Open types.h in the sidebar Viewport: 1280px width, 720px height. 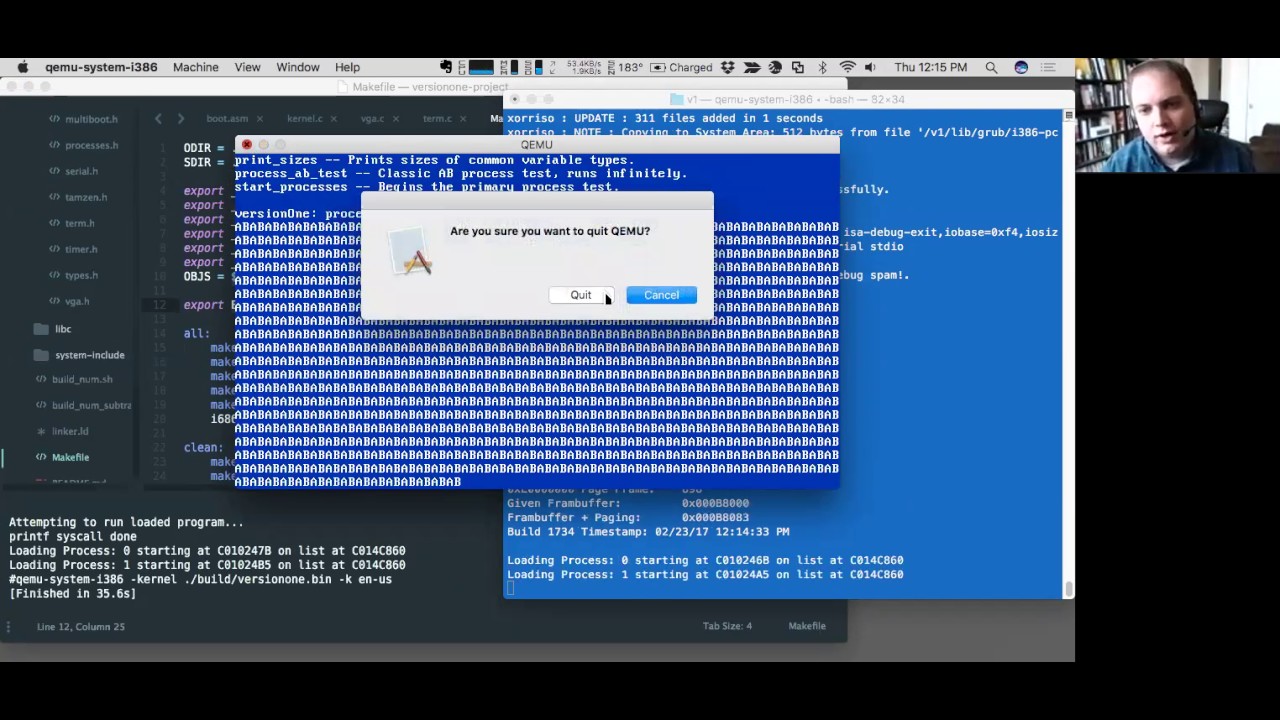click(81, 275)
